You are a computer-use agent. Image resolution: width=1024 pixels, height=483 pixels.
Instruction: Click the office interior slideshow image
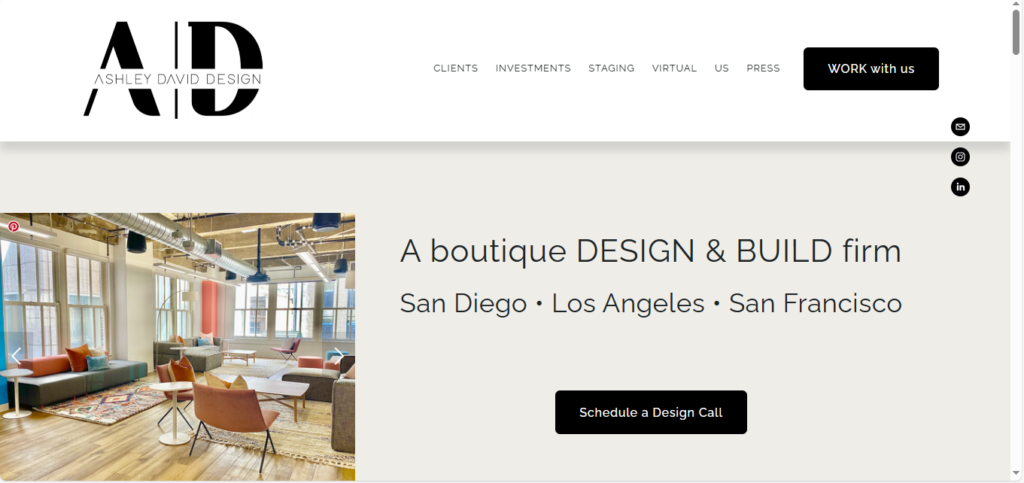coord(178,347)
